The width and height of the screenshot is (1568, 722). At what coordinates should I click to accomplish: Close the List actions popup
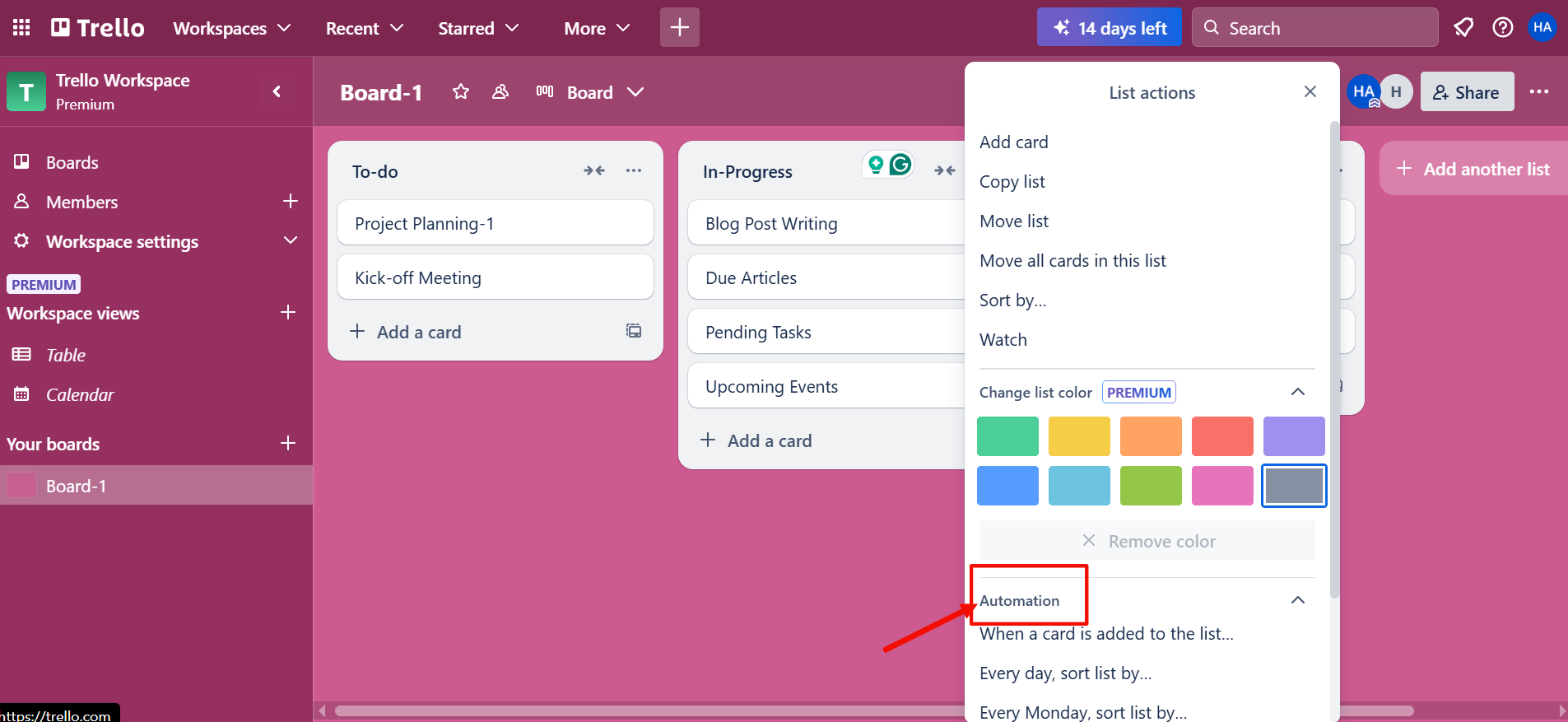(x=1310, y=91)
